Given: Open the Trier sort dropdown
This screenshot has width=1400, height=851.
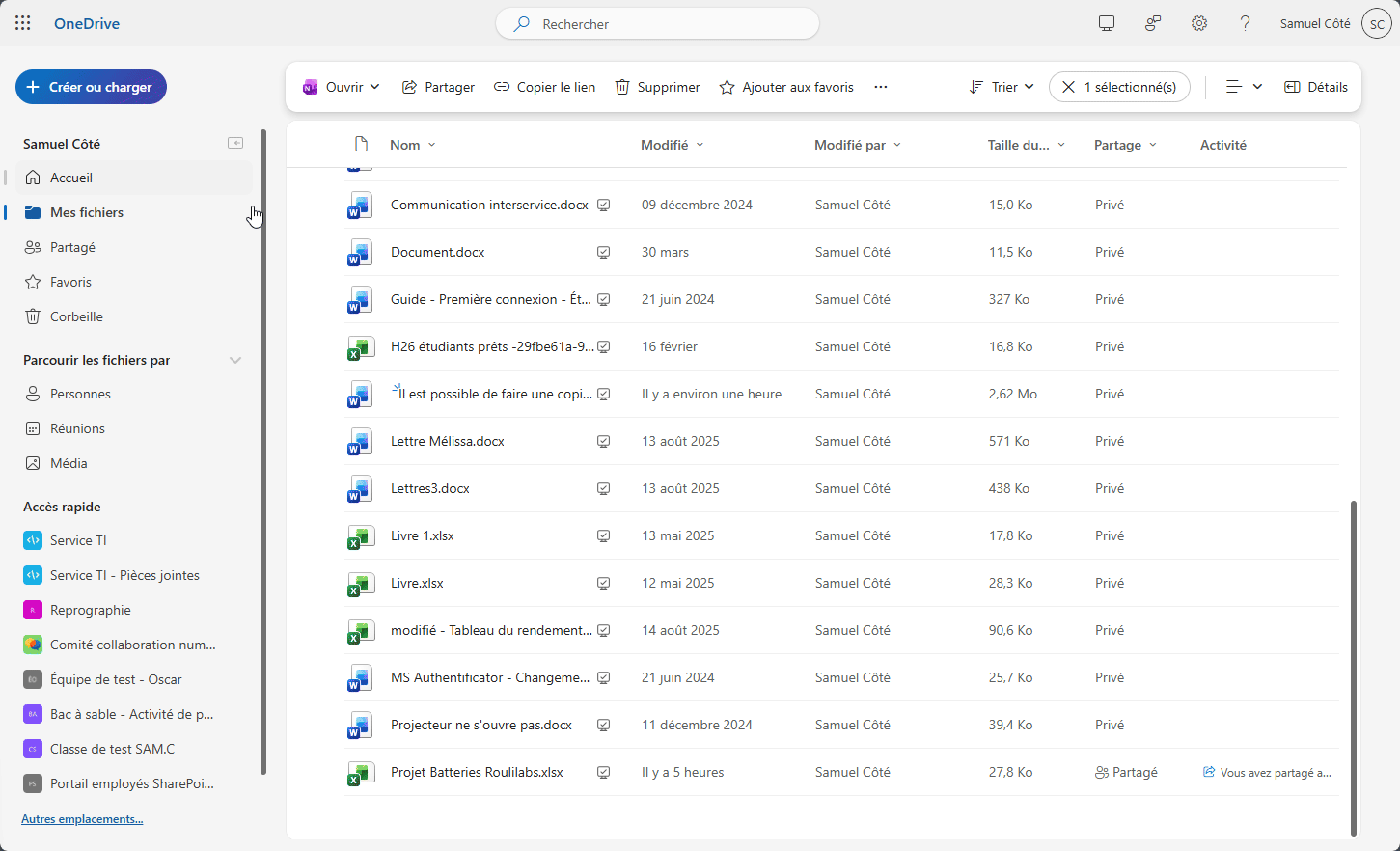Looking at the screenshot, I should coord(1002,87).
